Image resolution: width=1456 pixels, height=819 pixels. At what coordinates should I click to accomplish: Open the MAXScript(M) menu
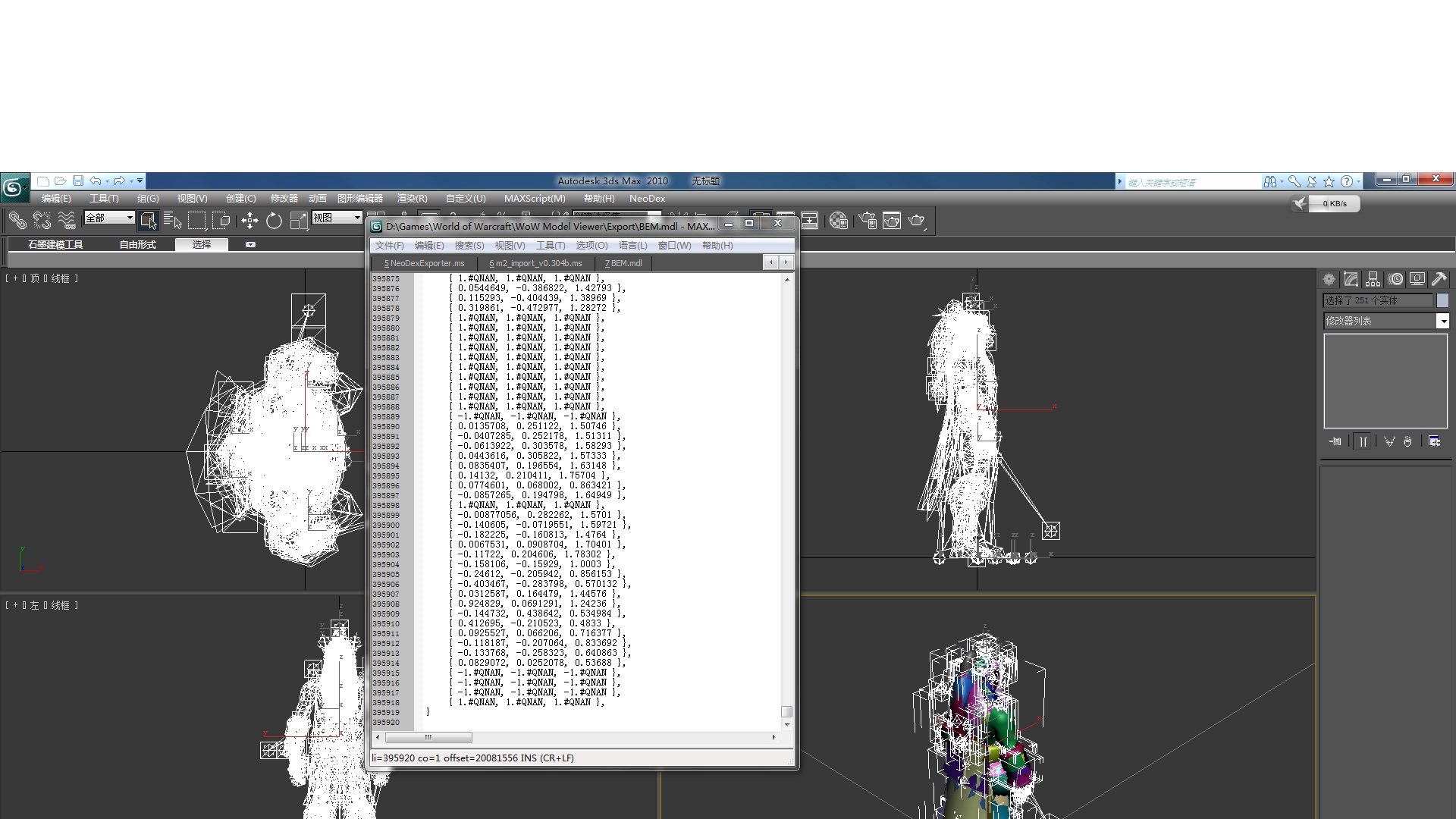pos(535,199)
